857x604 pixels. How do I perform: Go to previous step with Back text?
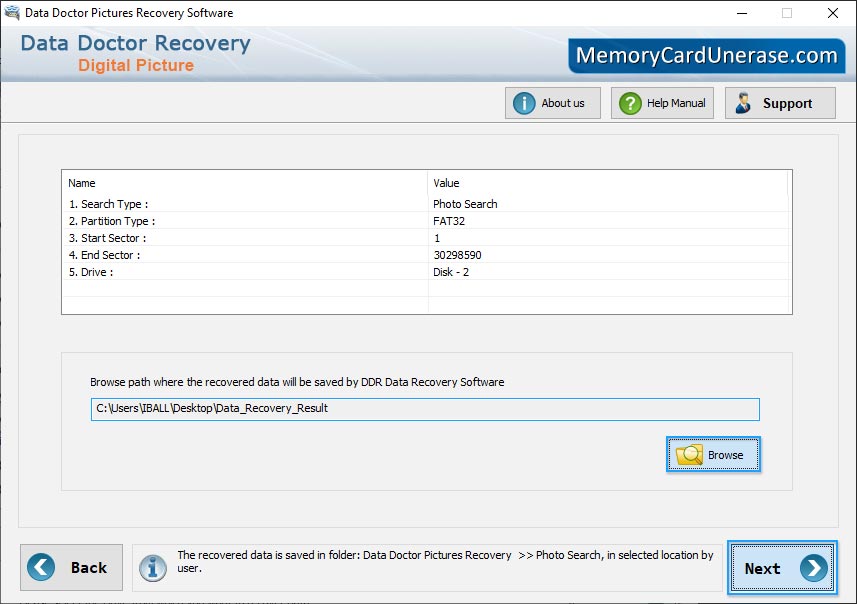pos(89,567)
